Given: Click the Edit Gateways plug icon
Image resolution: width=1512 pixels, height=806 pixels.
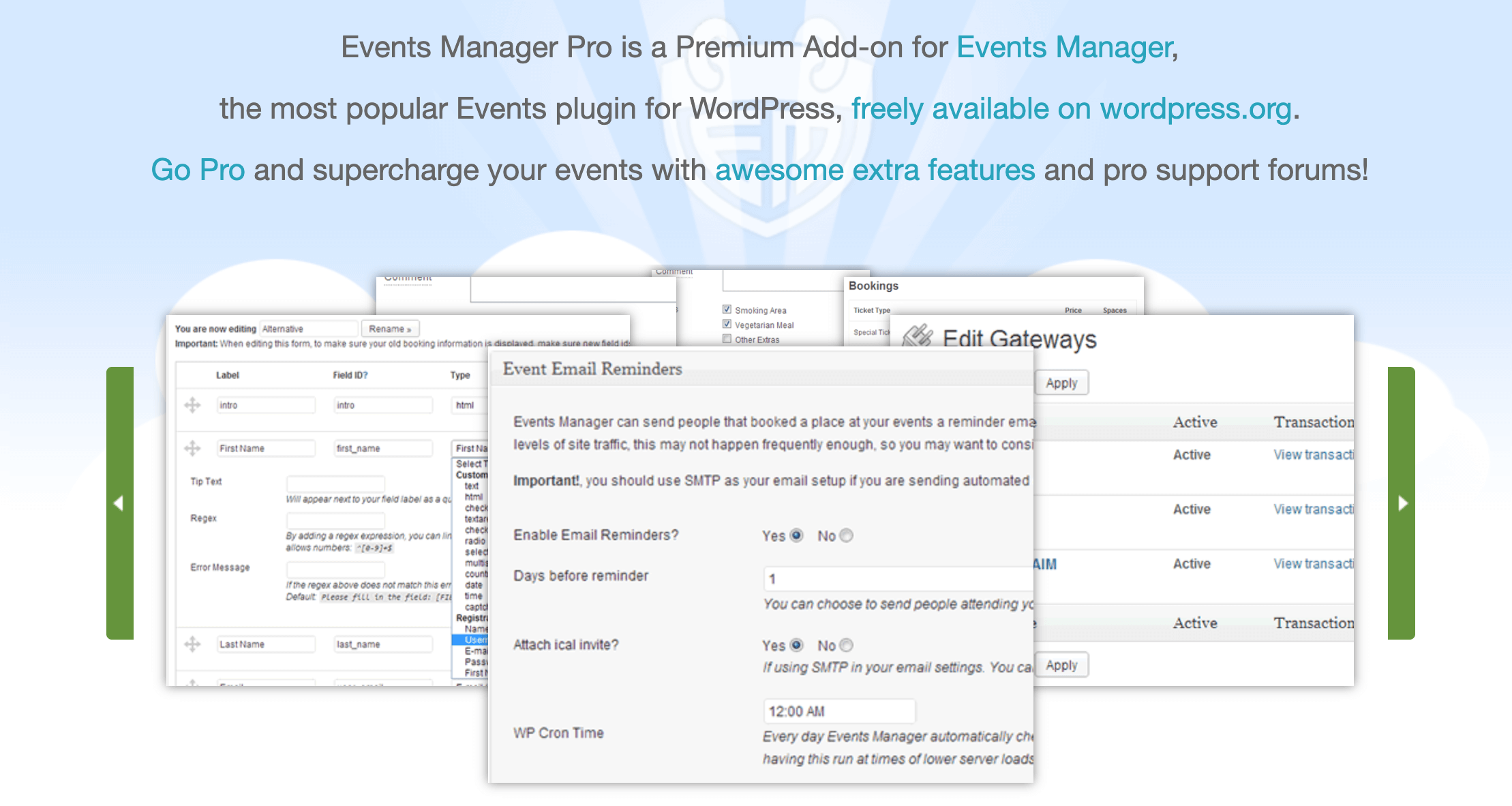Looking at the screenshot, I should pyautogui.click(x=917, y=337).
